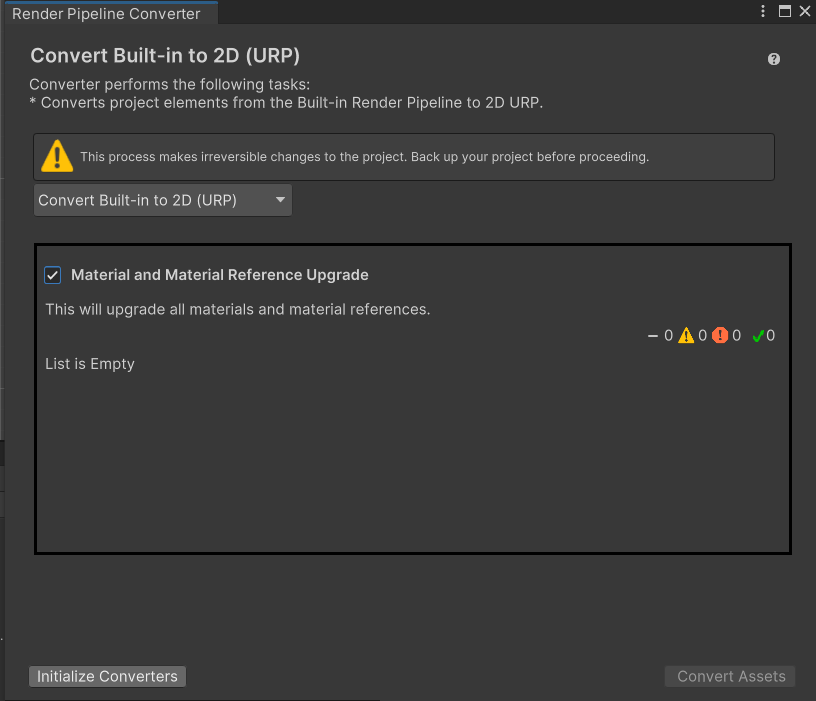Click the List is Empty label

click(89, 364)
